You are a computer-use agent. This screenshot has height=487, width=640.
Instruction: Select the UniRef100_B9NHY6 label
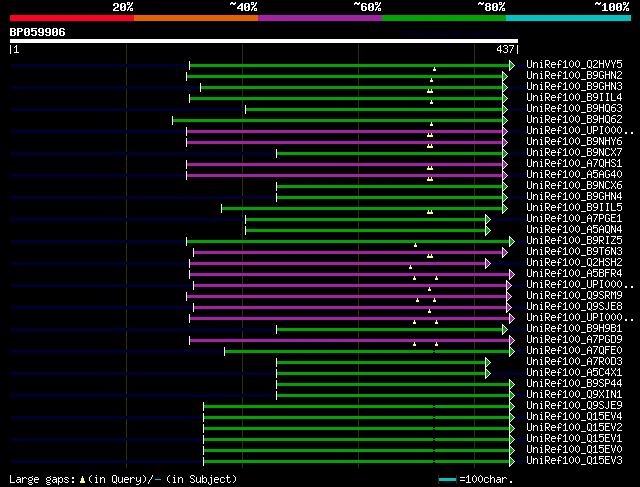point(574,142)
